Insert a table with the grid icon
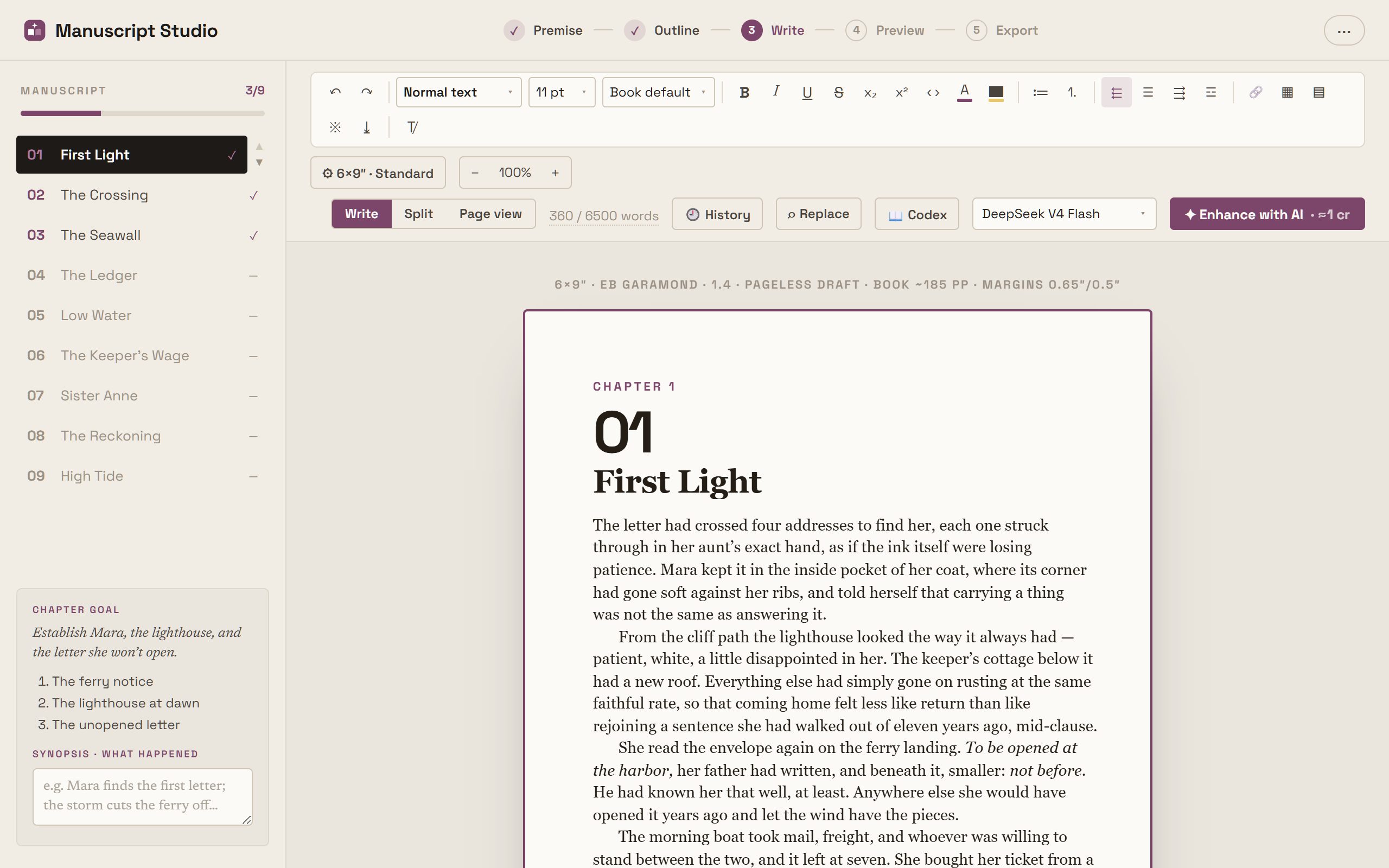 coord(1288,92)
